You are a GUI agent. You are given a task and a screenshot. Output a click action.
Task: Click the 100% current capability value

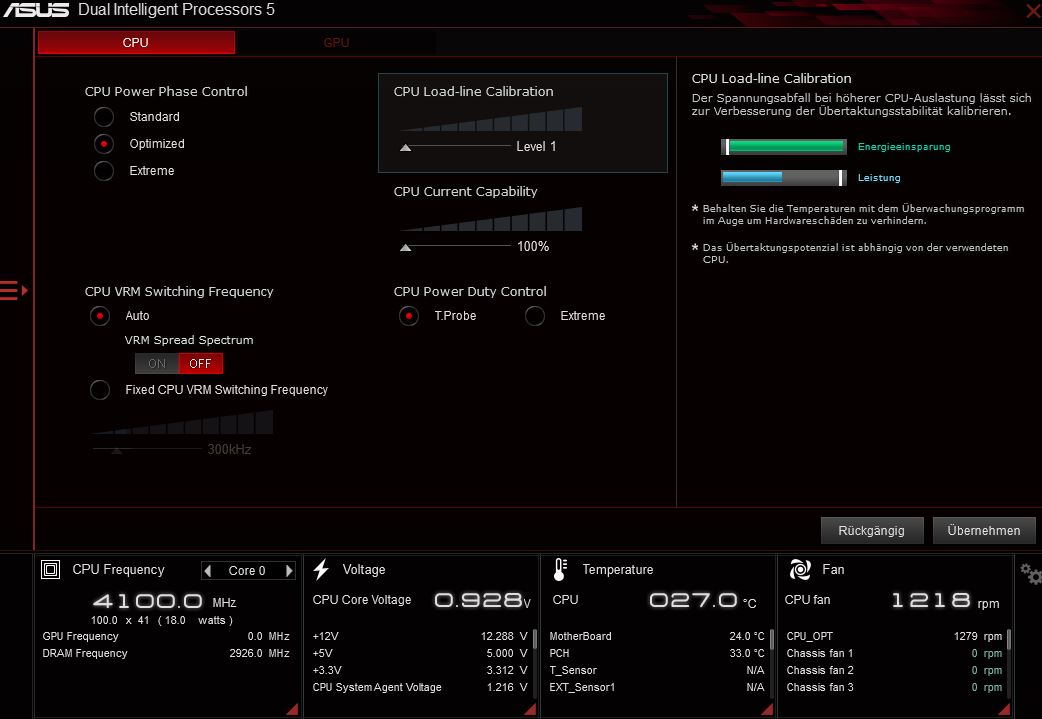tap(533, 247)
